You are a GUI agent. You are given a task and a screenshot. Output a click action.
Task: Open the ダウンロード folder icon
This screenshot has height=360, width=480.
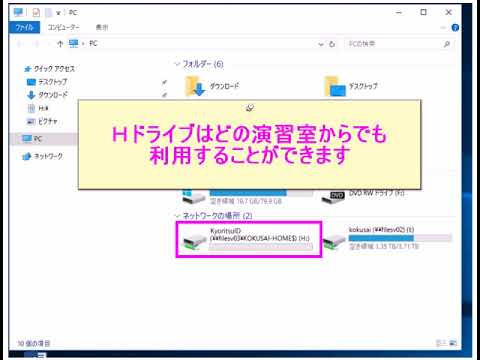pyautogui.click(x=195, y=86)
